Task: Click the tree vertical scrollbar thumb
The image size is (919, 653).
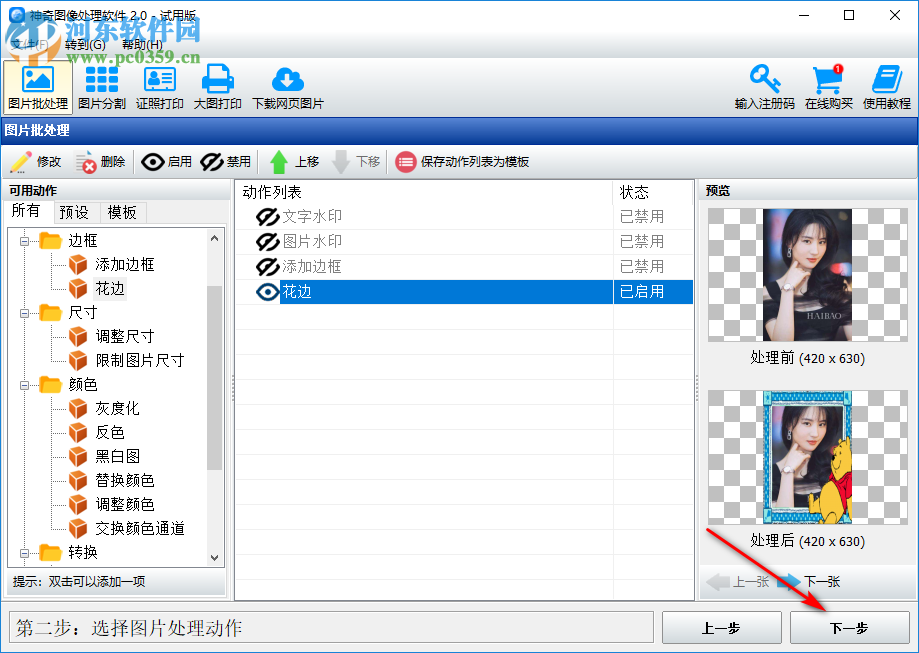Action: click(215, 377)
